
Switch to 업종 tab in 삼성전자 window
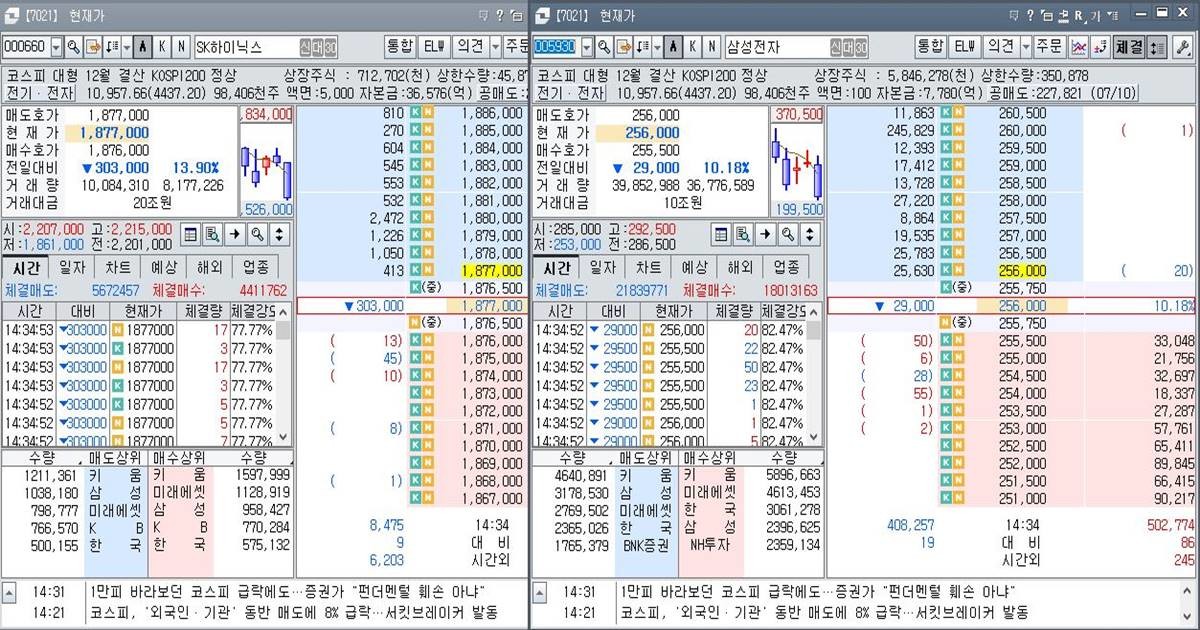click(787, 268)
